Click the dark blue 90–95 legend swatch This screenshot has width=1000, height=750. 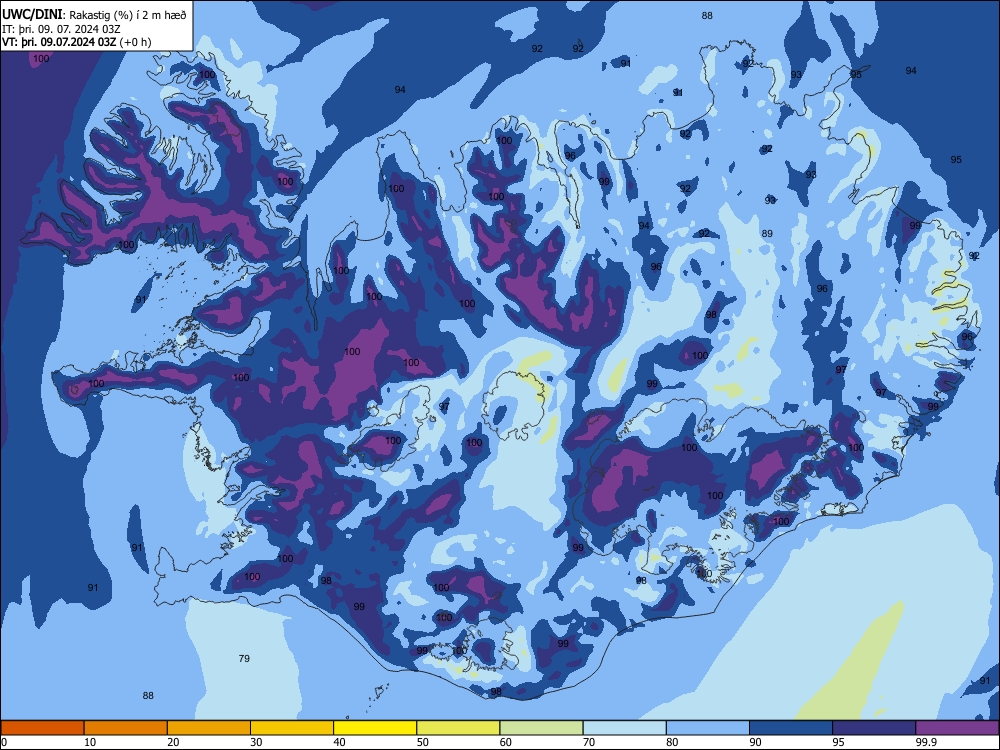[x=791, y=728]
